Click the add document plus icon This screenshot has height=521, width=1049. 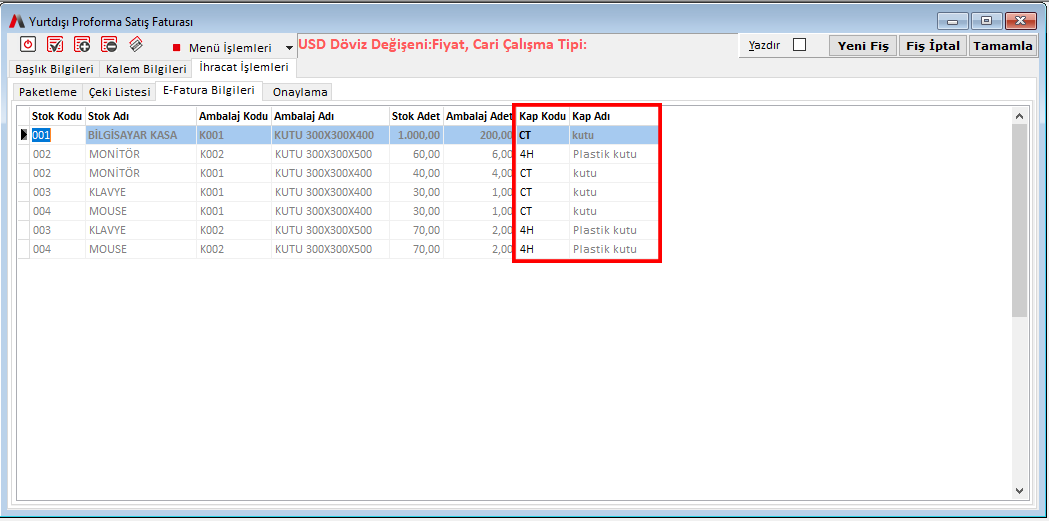[x=82, y=45]
